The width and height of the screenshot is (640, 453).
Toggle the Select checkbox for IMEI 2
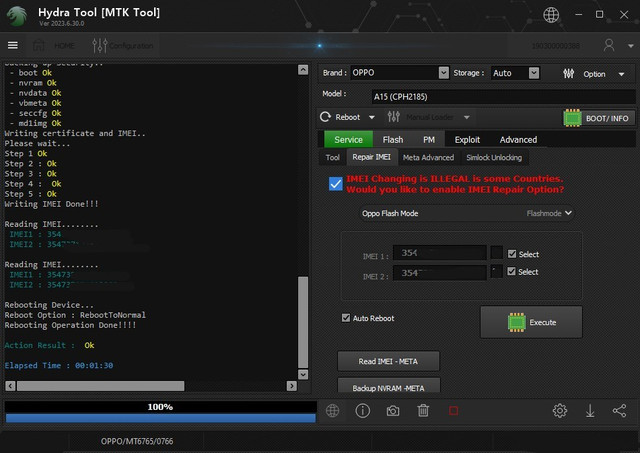[x=511, y=272]
